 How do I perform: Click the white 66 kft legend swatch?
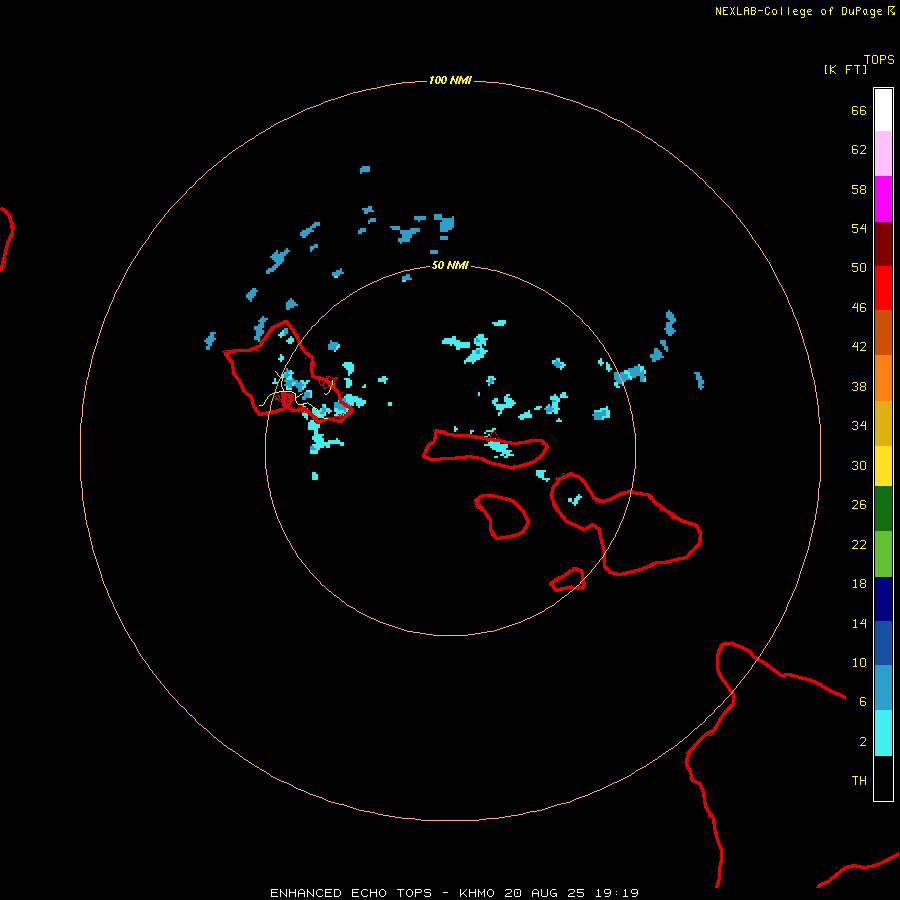[883, 110]
